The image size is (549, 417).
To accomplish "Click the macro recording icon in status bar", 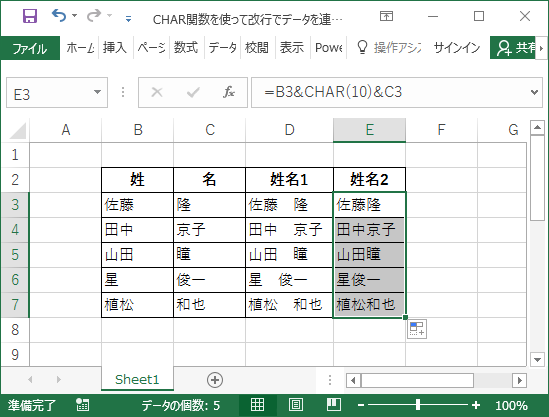I will (x=83, y=405).
